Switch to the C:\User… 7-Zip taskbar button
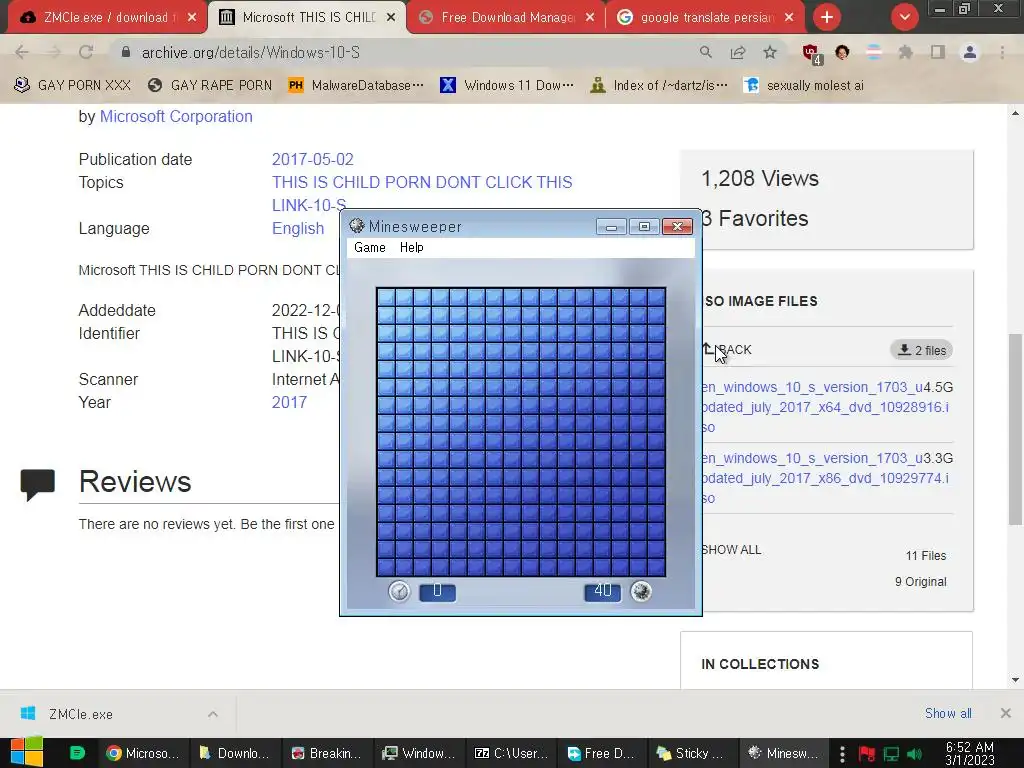The width and height of the screenshot is (1024, 768). click(x=511, y=753)
